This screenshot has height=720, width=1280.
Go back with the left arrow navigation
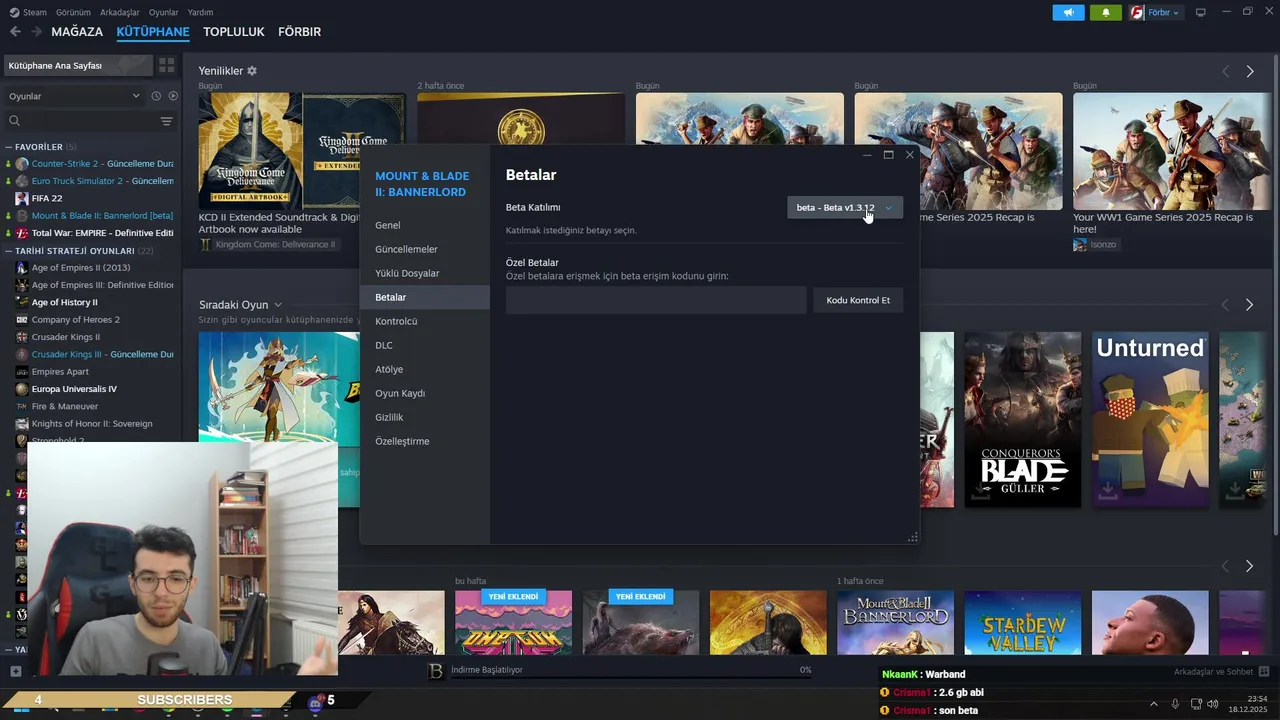pyautogui.click(x=15, y=32)
